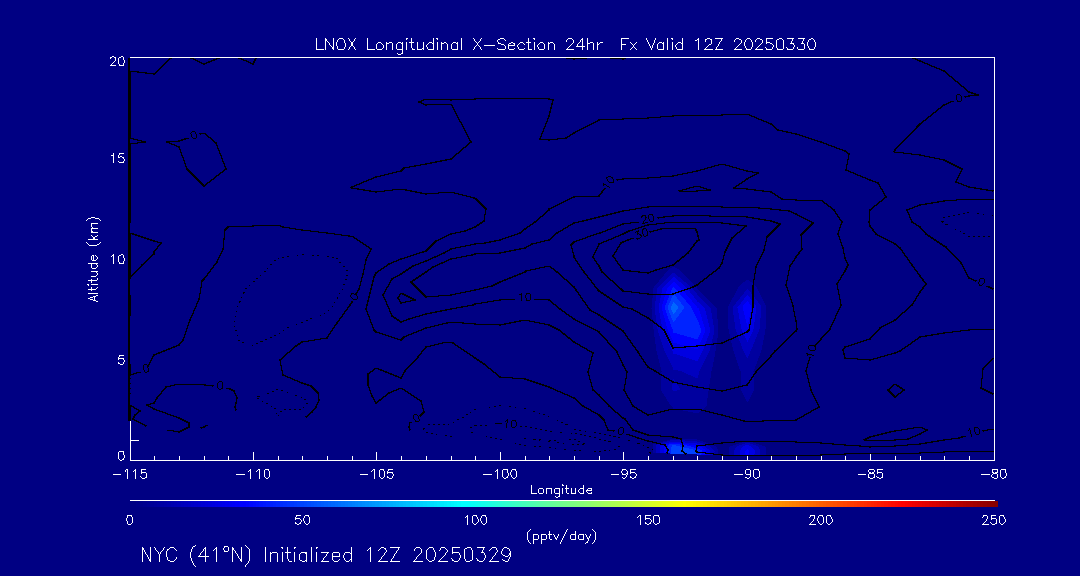
Task: Click the 20 tick on the altitude axis
Action: pos(117,61)
